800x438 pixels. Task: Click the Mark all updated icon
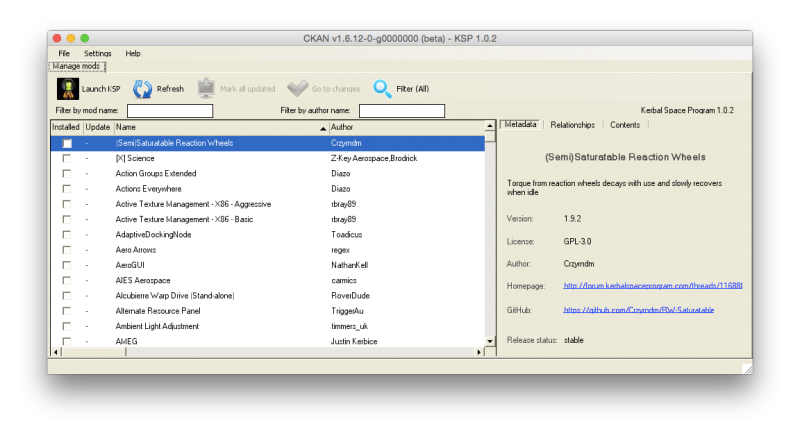pyautogui.click(x=206, y=89)
